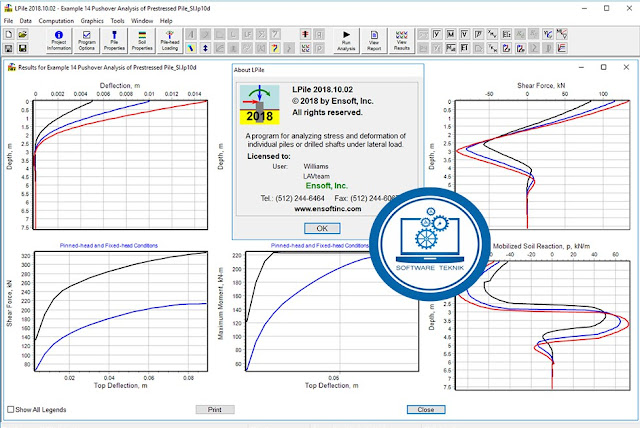Click the shear 'V' plot icon
640x428 pixels.
[x=464, y=34]
